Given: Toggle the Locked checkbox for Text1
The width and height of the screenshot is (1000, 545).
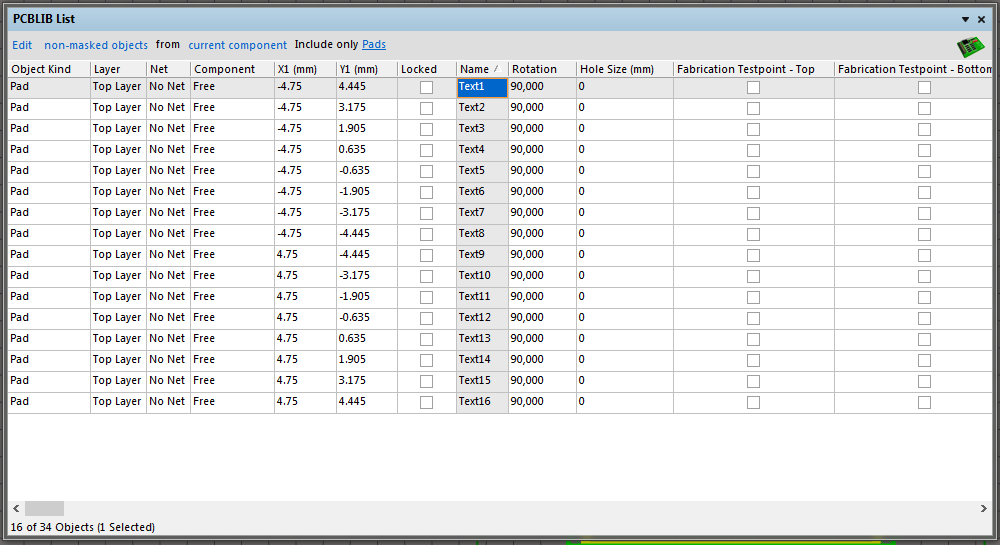Looking at the screenshot, I should pos(427,88).
